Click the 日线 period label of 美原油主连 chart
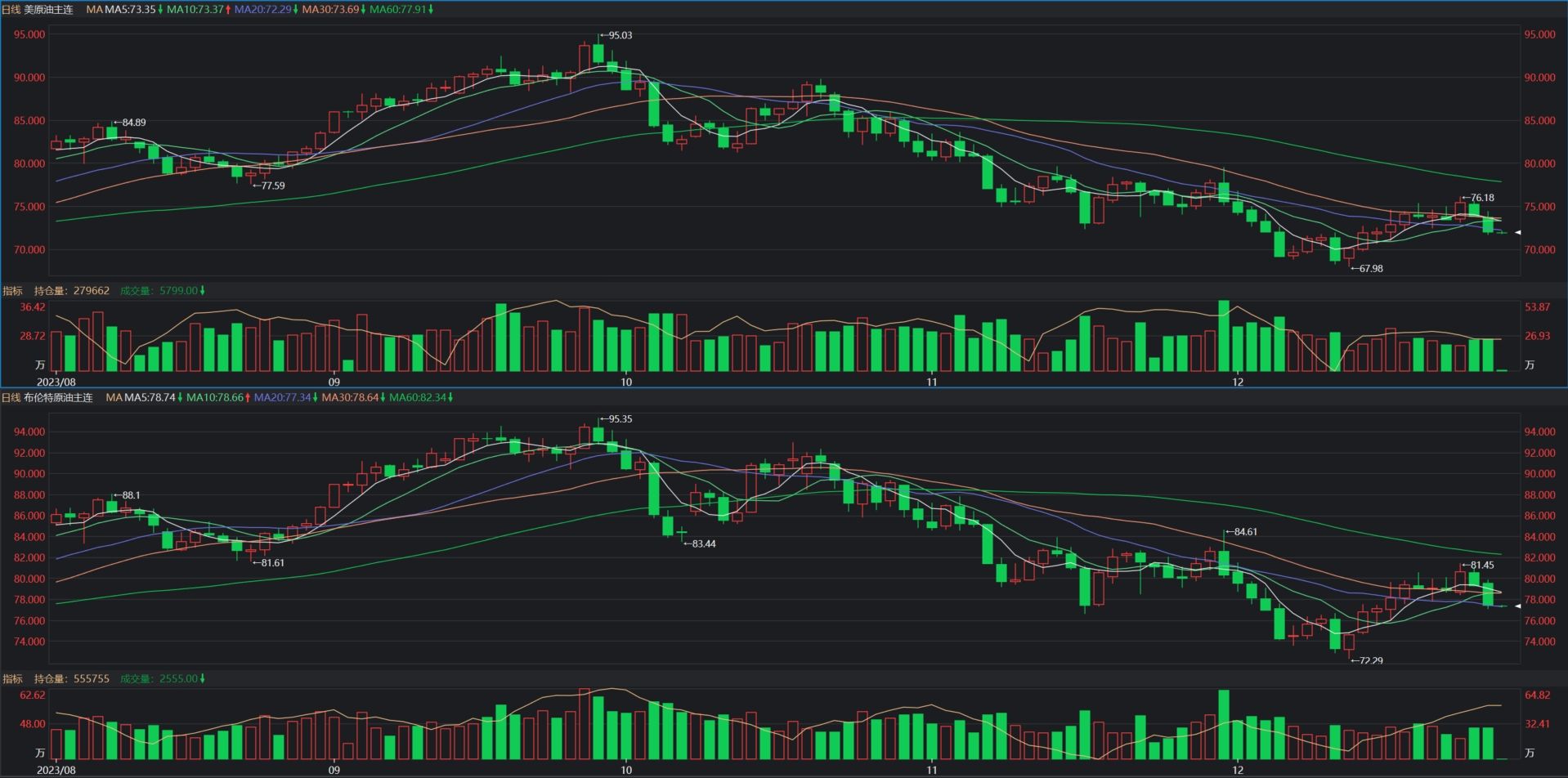 11,10
